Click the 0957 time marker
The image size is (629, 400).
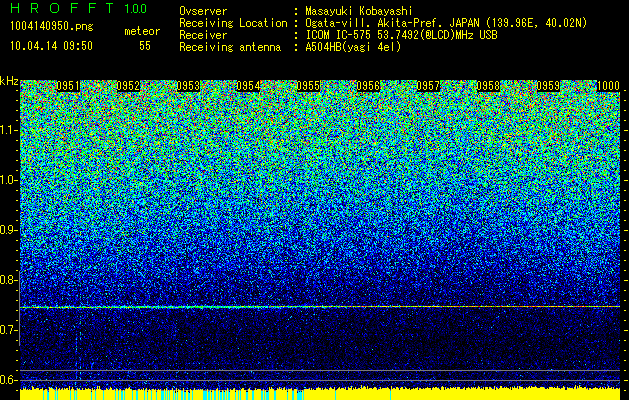[x=428, y=86]
